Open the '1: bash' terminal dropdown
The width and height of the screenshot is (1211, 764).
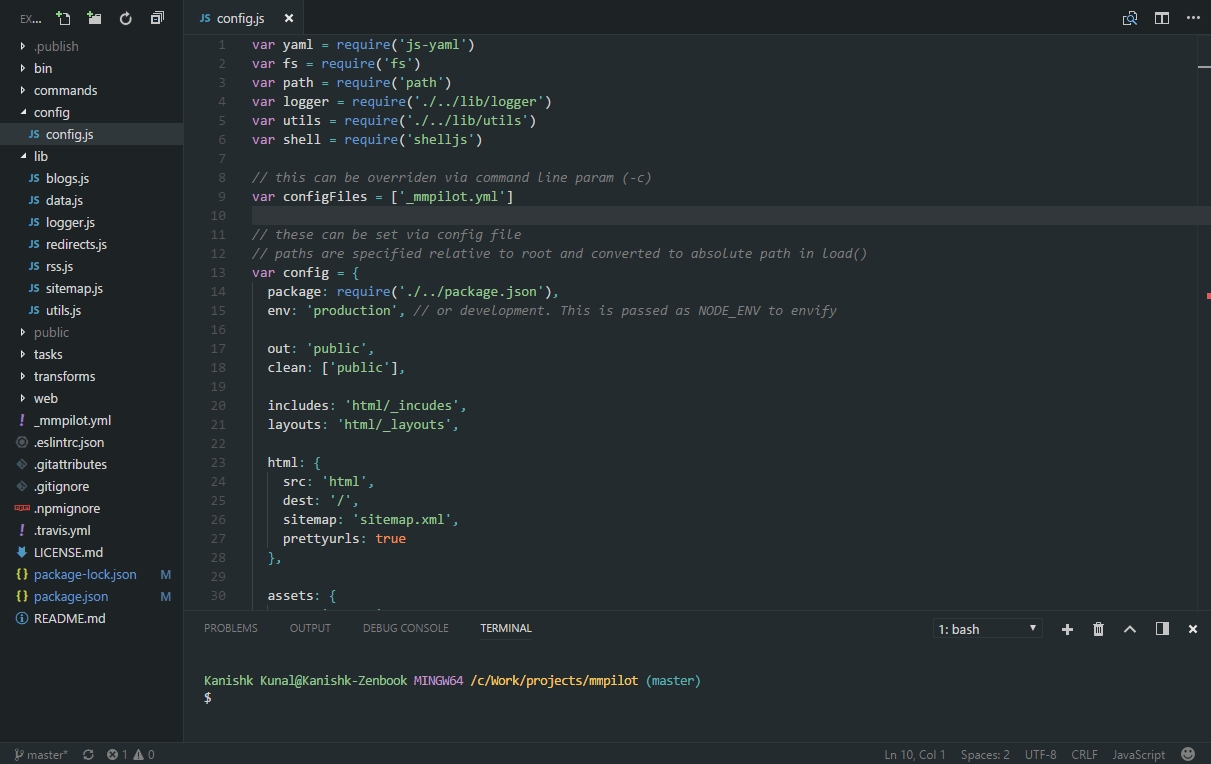[987, 628]
